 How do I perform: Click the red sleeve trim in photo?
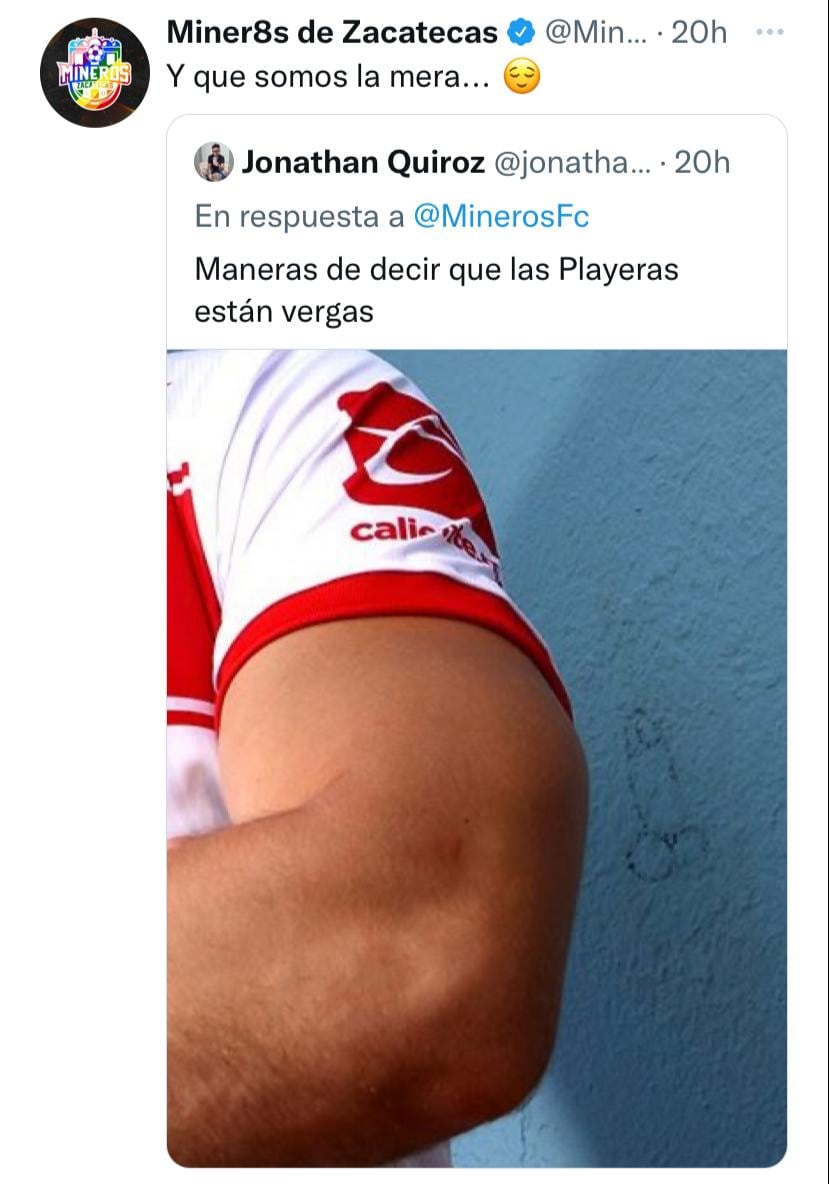[393, 612]
